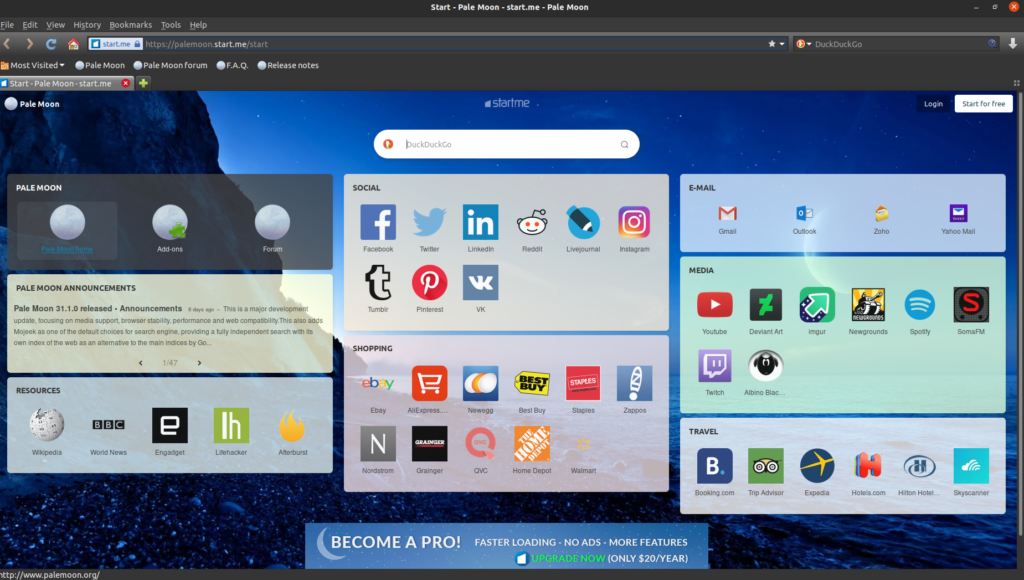Open the Imgur shortcut

click(816, 304)
